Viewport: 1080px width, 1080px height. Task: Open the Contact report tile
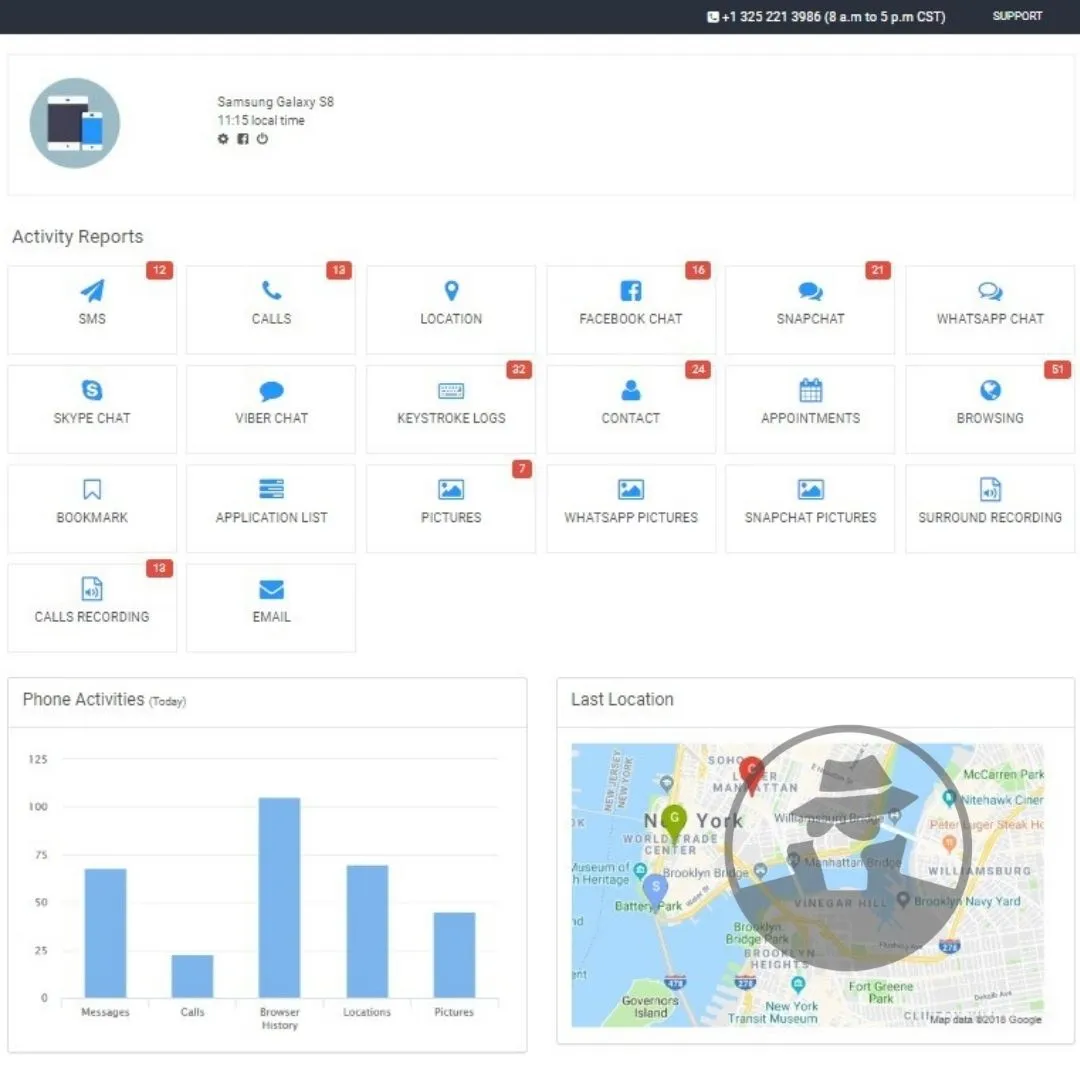point(630,409)
